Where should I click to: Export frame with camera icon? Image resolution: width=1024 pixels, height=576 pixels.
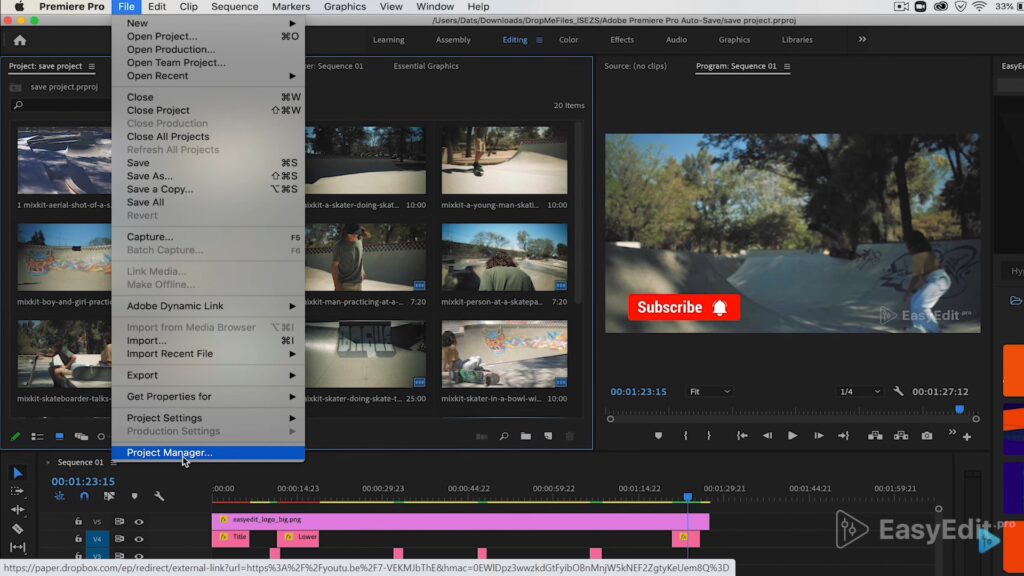927,436
